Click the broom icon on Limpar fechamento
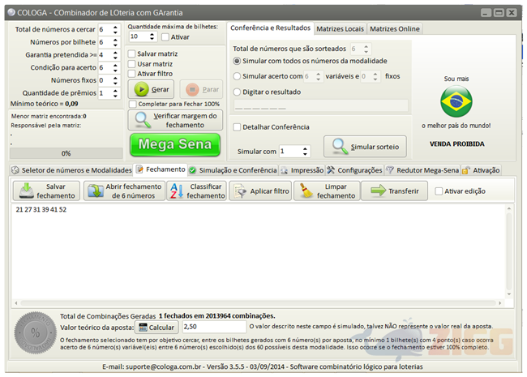This screenshot has height=377, width=527. click(x=306, y=191)
